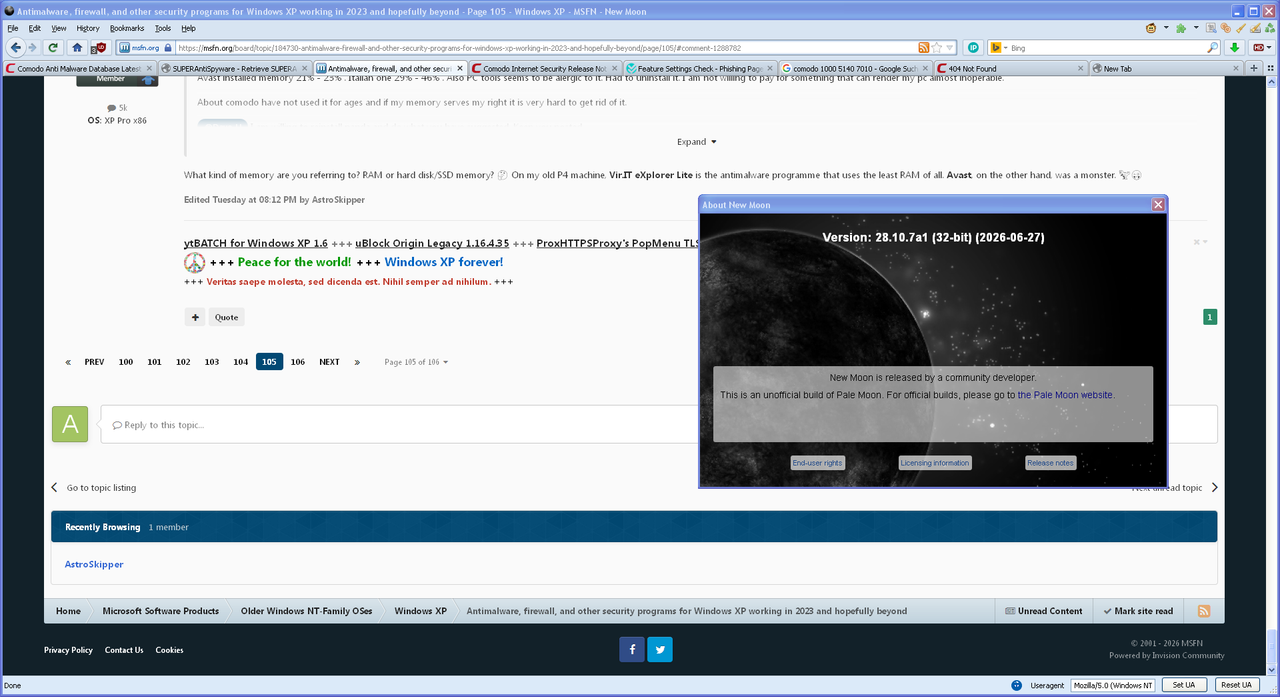This screenshot has height=697, width=1280.
Task: Click the red HD extension icon
Action: coord(1257,47)
